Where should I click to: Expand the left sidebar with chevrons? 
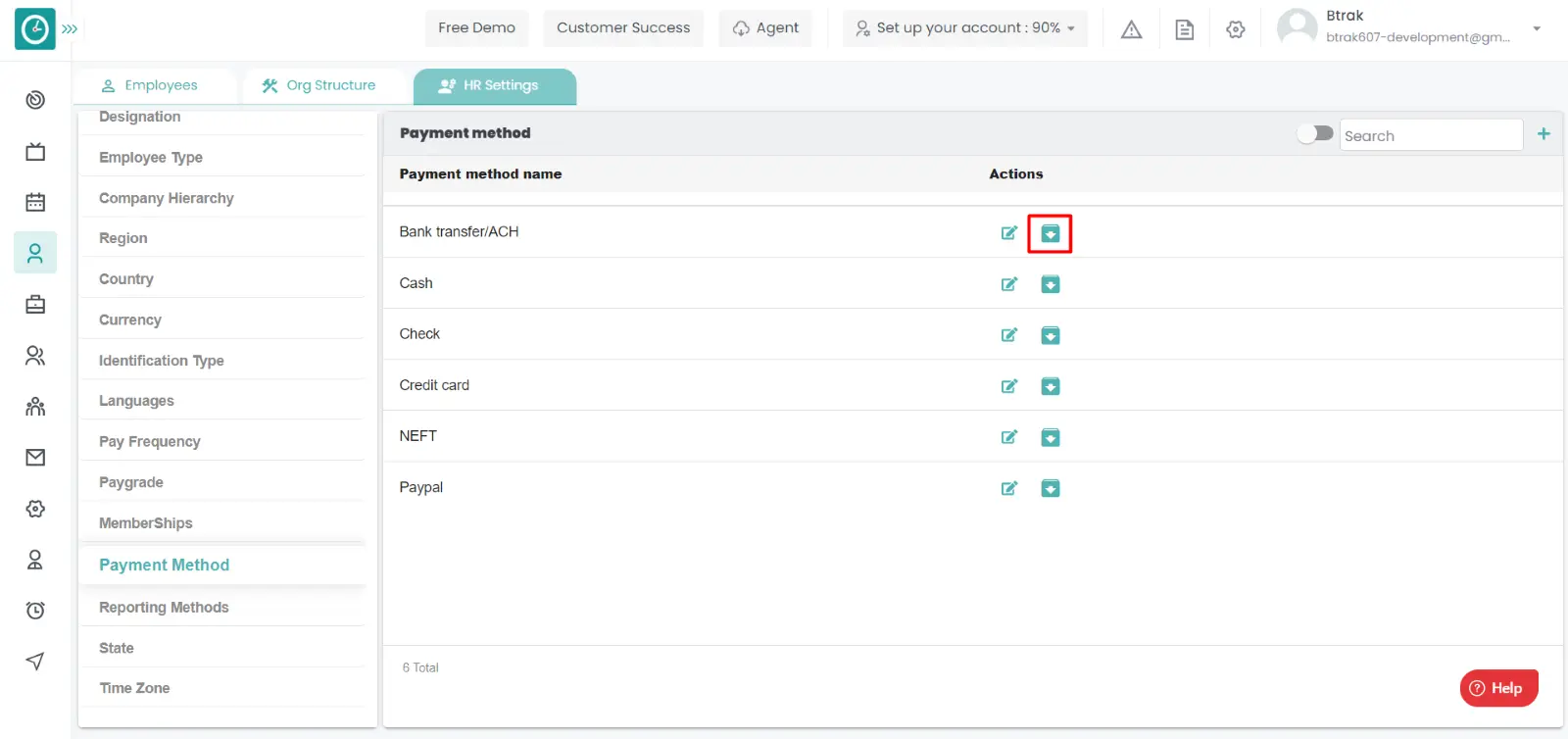(x=70, y=29)
